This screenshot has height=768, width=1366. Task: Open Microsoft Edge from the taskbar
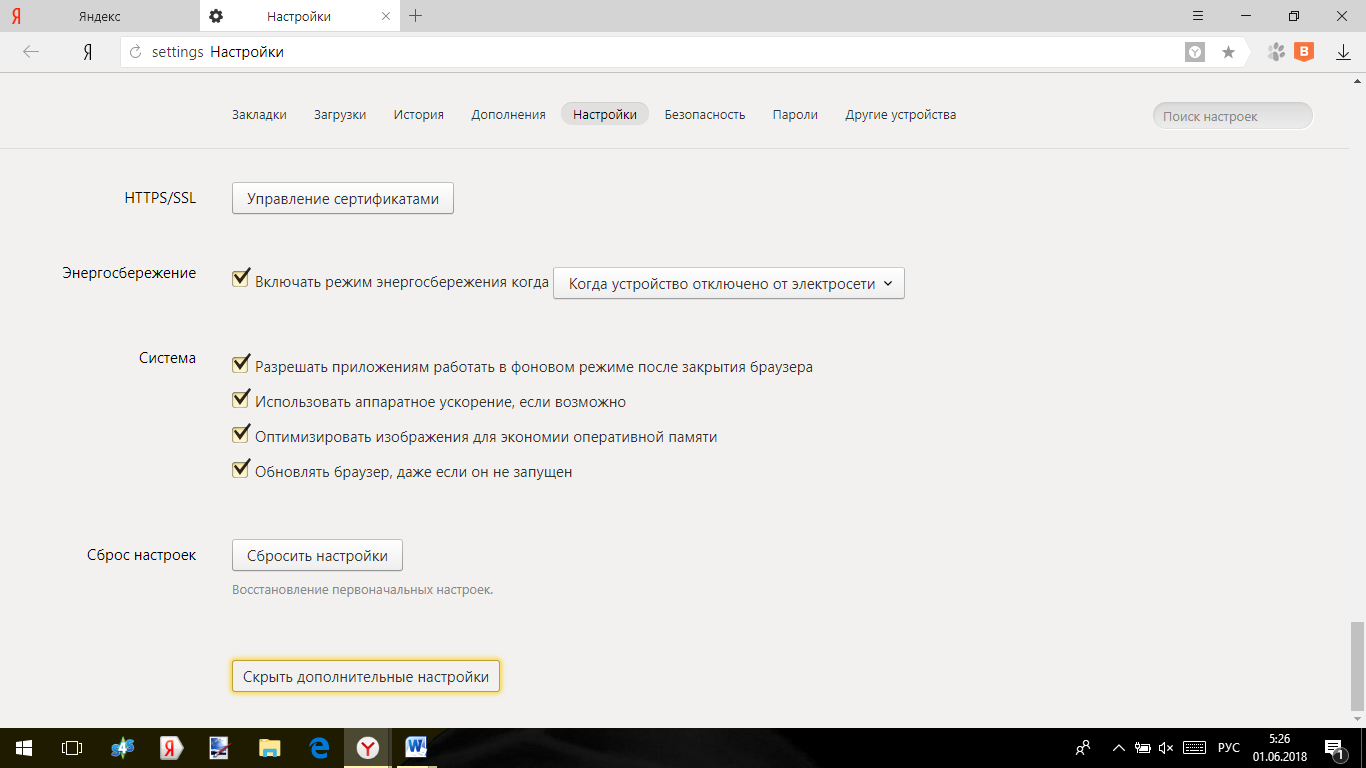point(319,748)
